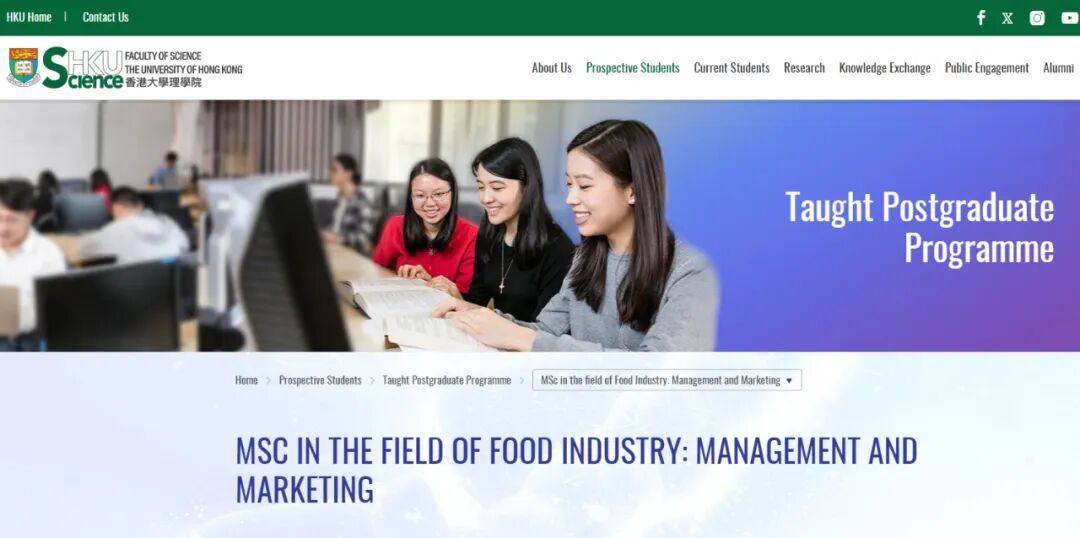Viewport: 1080px width, 538px height.
Task: Click the HKU crest shield logo
Action: coord(23,68)
